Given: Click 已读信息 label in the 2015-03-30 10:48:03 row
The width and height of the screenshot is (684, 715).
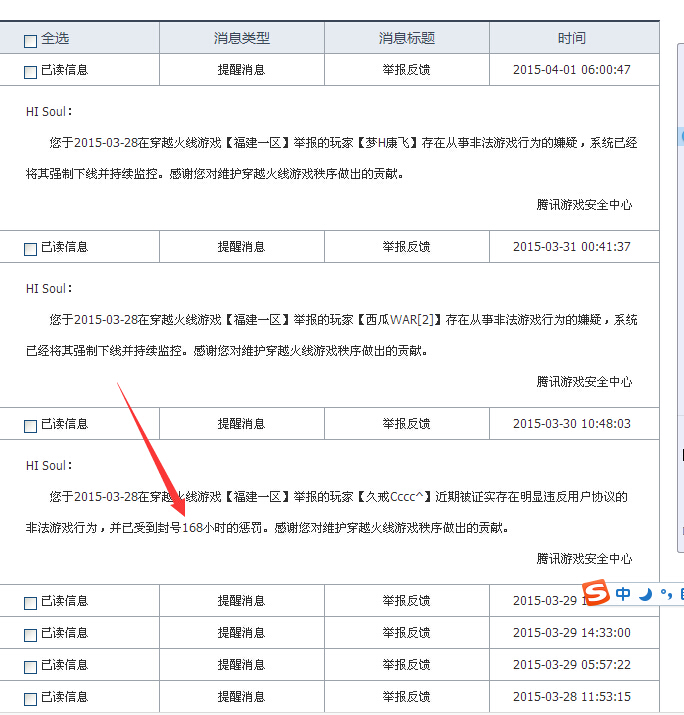Looking at the screenshot, I should tap(64, 424).
